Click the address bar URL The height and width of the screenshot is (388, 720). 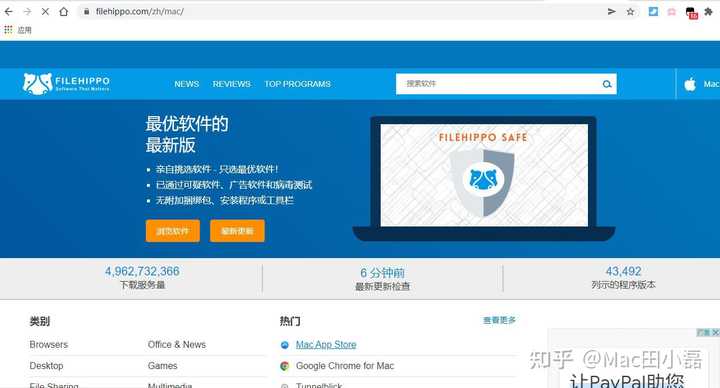point(140,11)
